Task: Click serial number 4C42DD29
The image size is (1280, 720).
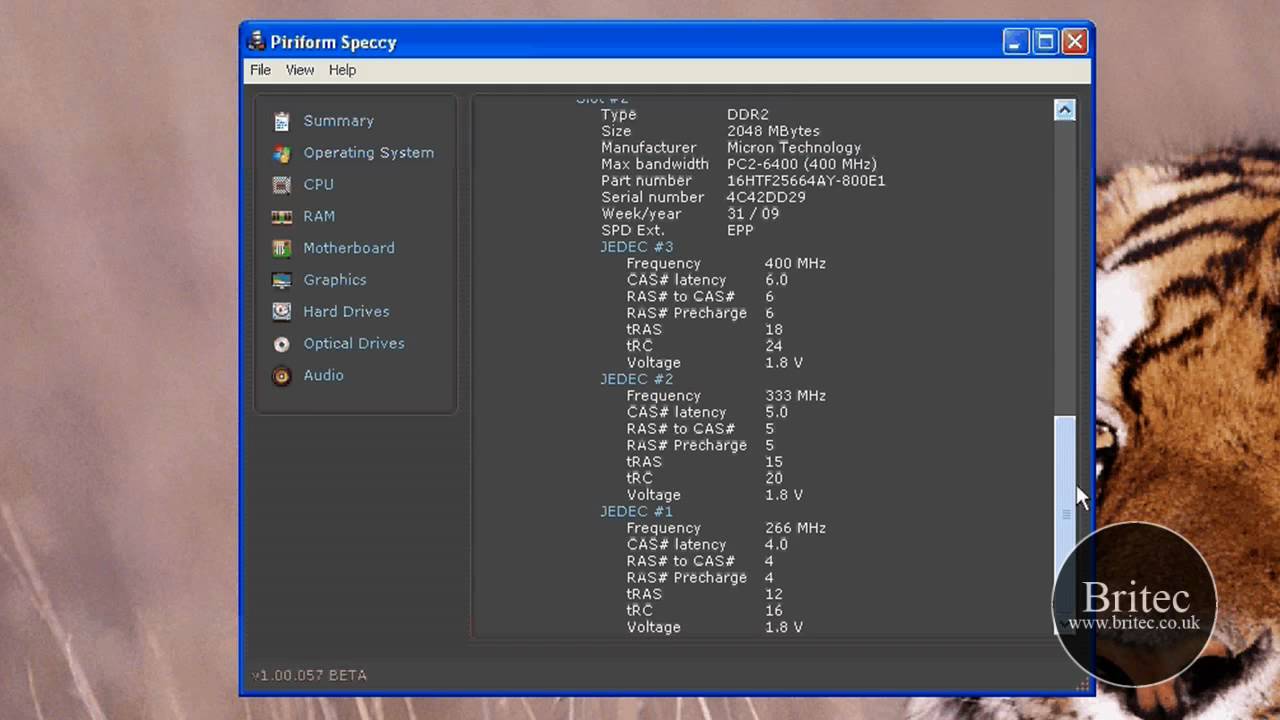Action: click(766, 197)
